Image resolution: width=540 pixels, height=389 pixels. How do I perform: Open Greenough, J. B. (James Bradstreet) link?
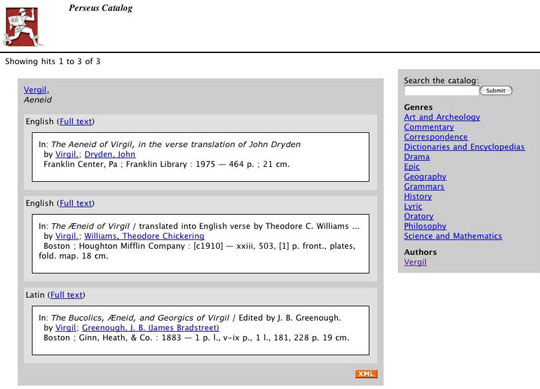pos(150,328)
